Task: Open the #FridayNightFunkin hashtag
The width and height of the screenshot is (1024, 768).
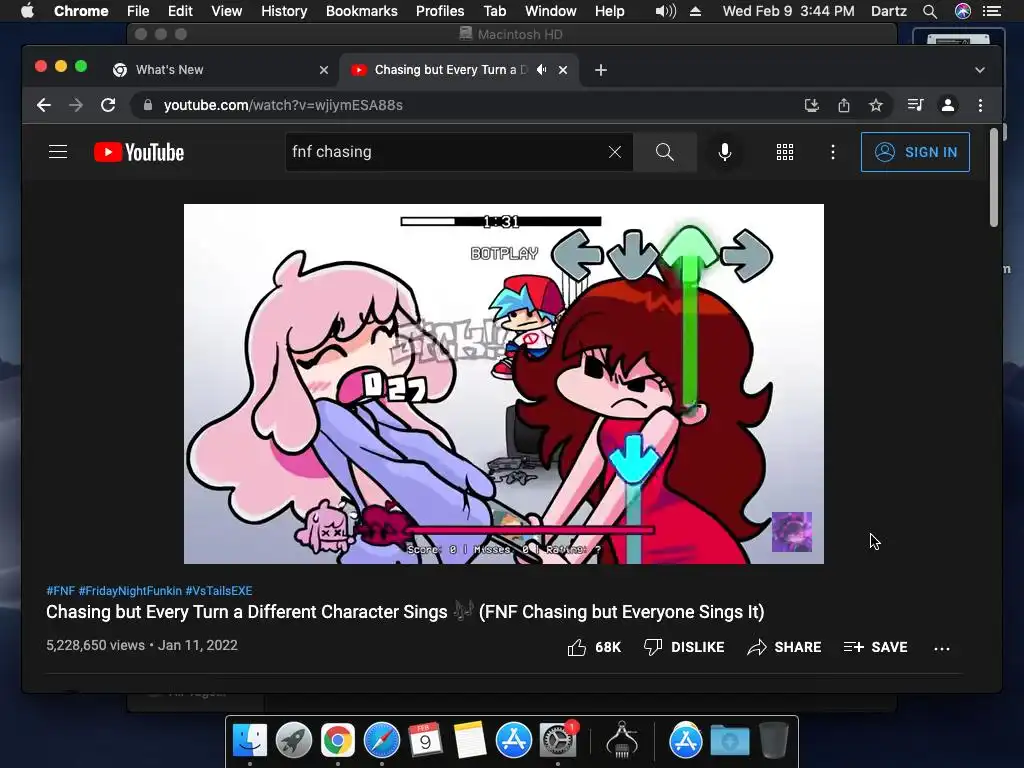Action: [x=130, y=591]
